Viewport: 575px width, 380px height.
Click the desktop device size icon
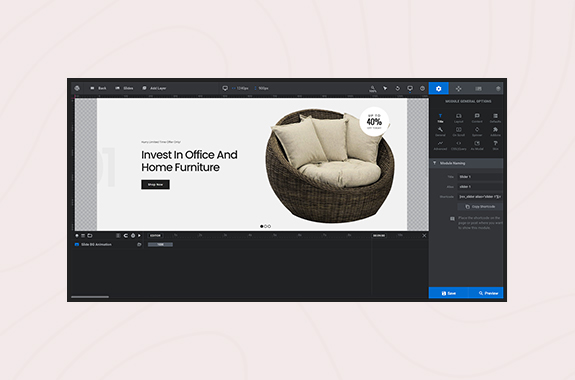point(225,88)
